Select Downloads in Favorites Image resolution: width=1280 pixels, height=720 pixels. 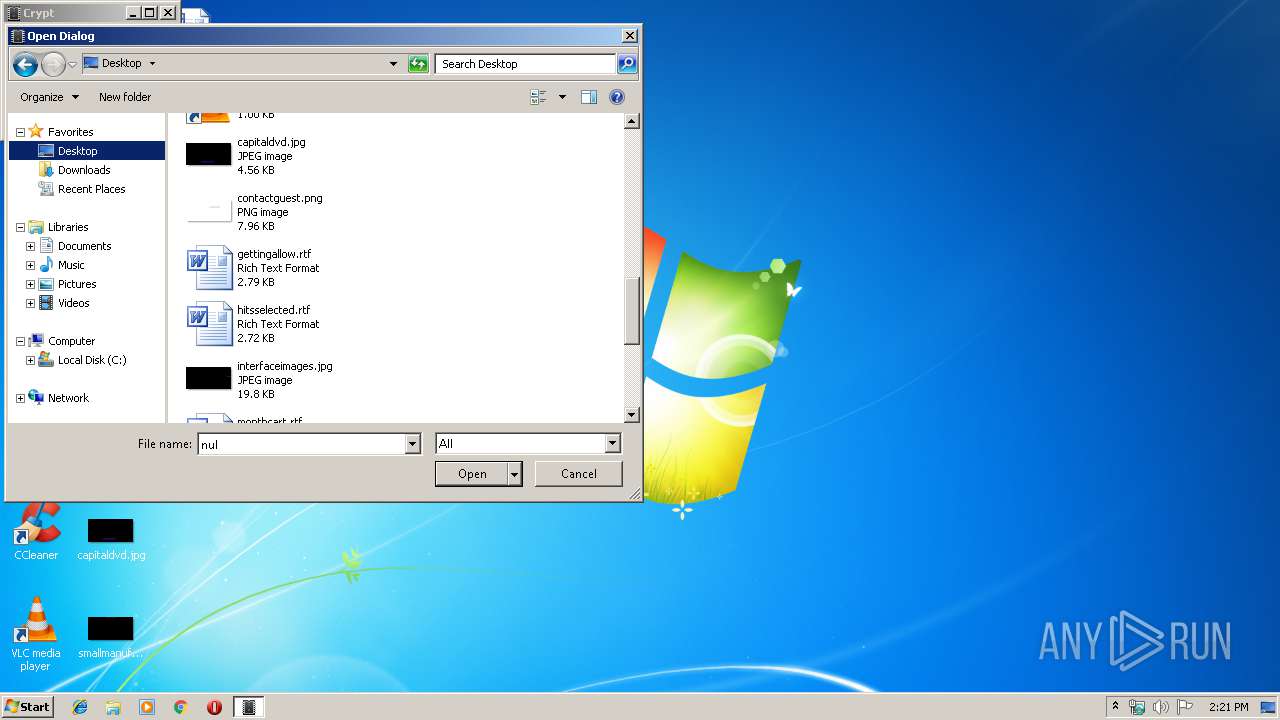[x=84, y=170]
